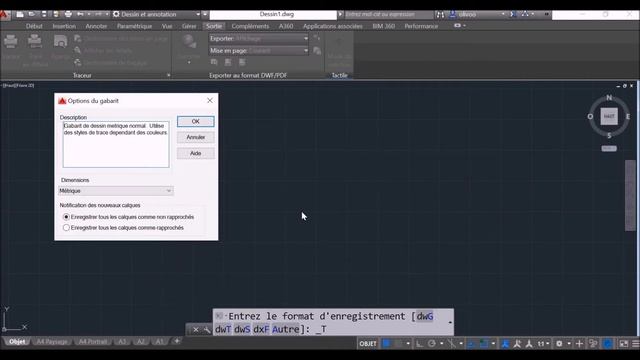Open the Dimensions Métrique dropdown
This screenshot has width=640, height=360.
[116, 191]
